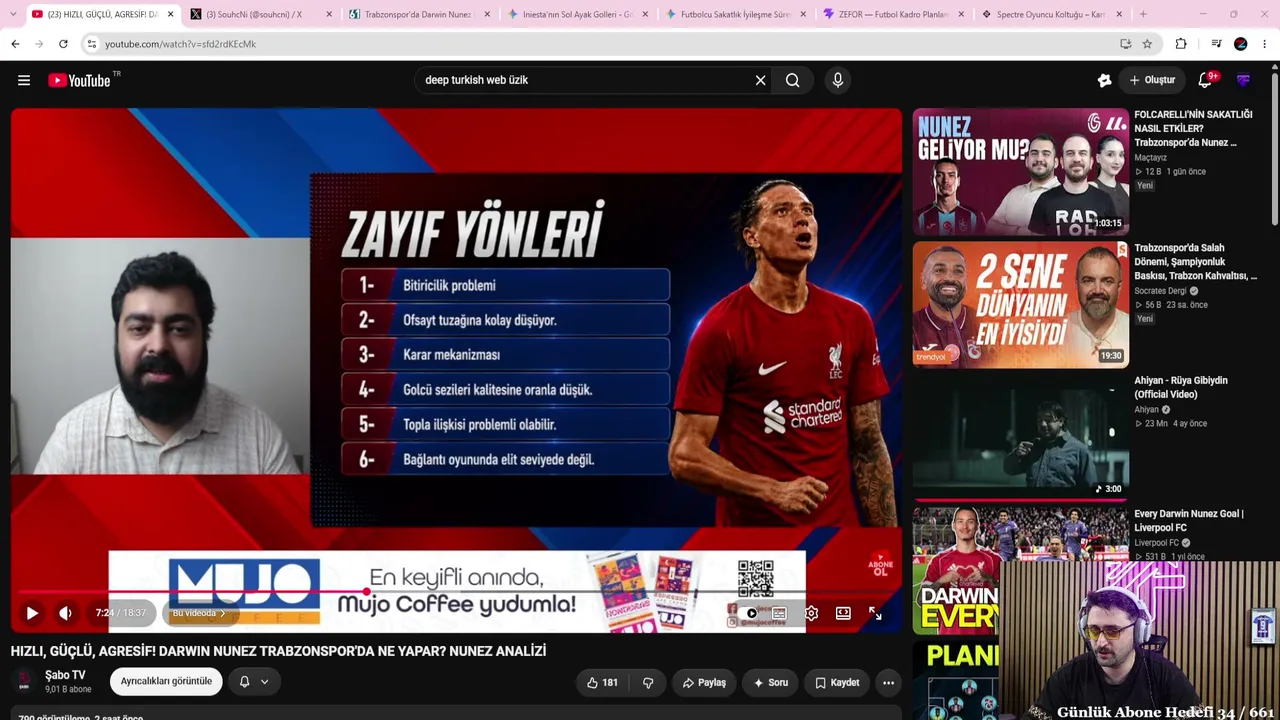
Task: Toggle subtitles in the video player
Action: [x=779, y=613]
